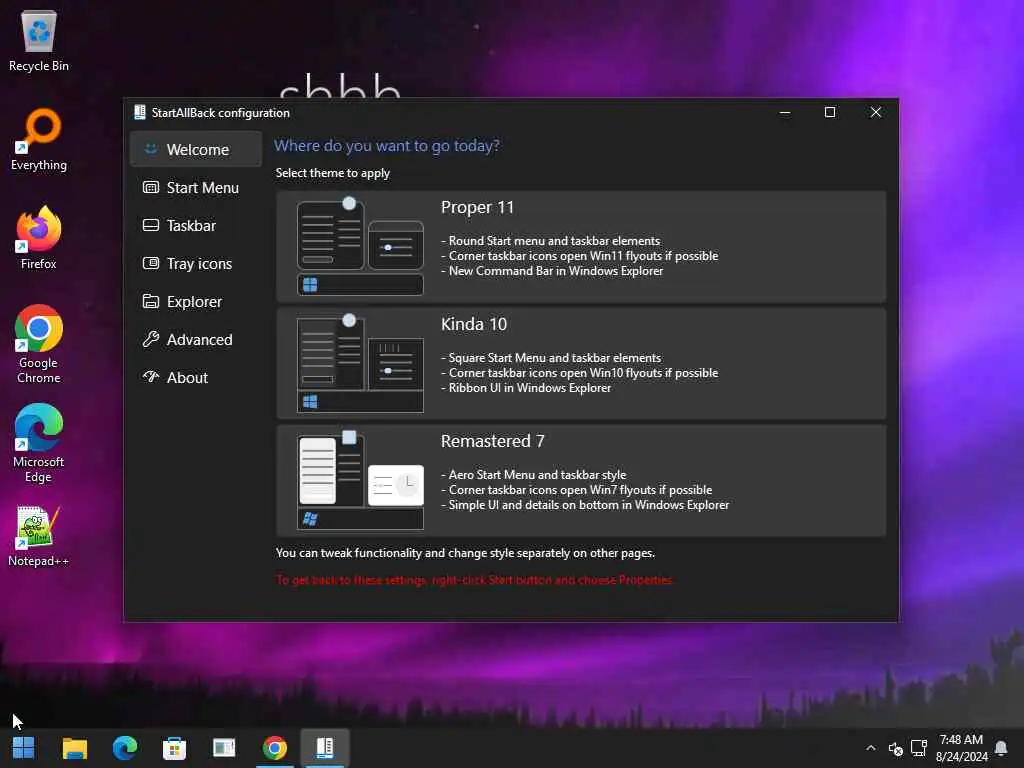Click the red 'To get back to these settings' note
Viewport: 1024px width, 768px height.
tap(474, 580)
